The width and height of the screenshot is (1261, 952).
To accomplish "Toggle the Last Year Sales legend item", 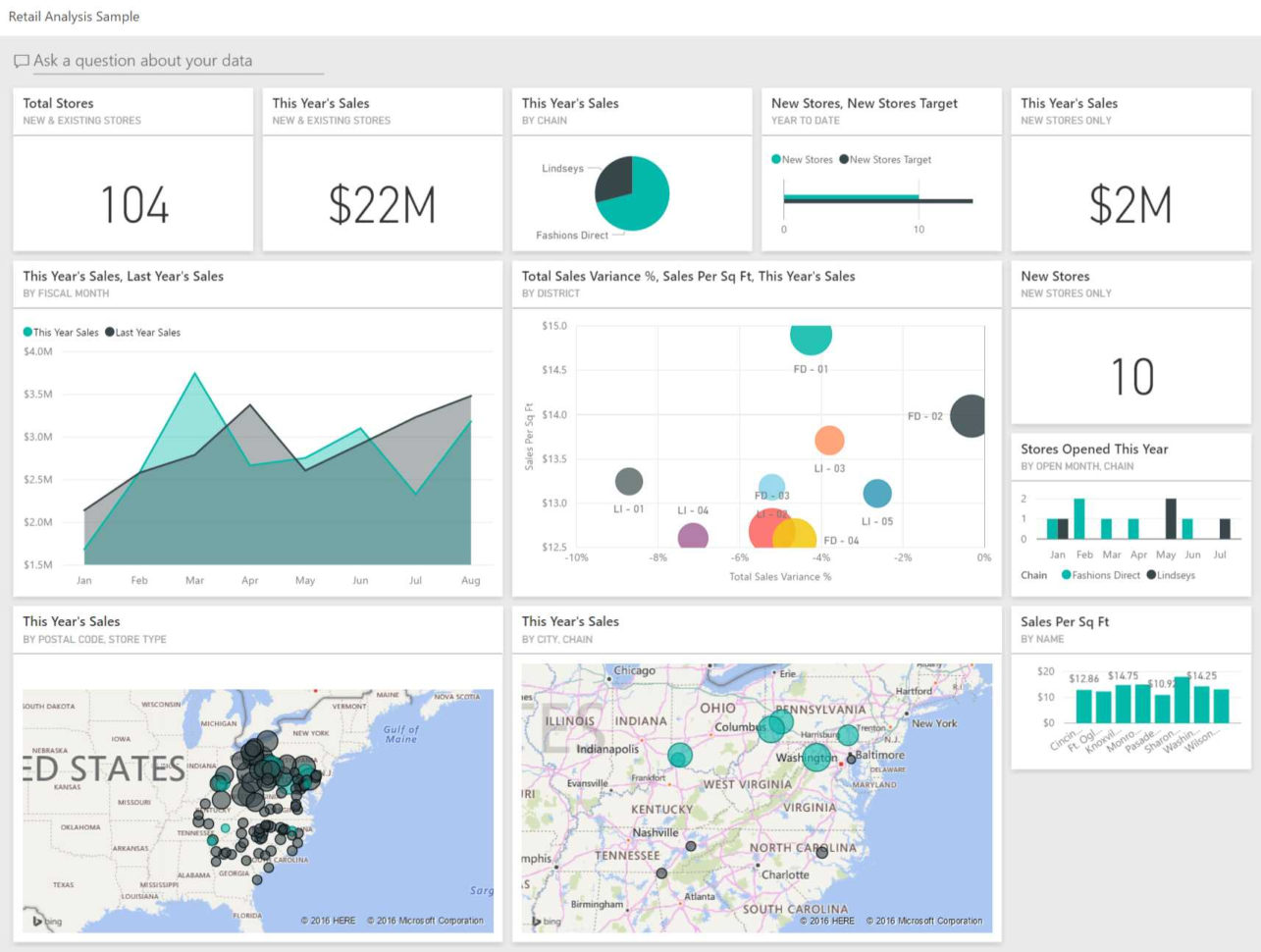I will click(x=142, y=332).
